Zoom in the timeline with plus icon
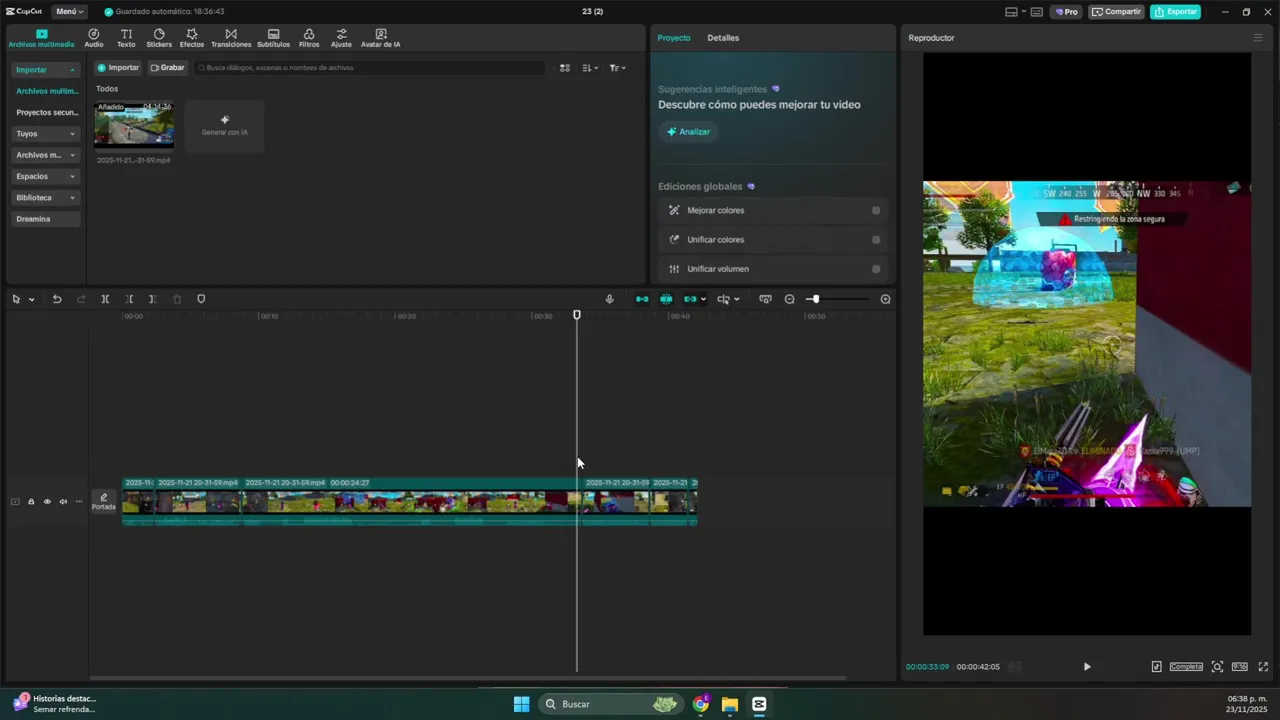 pyautogui.click(x=885, y=299)
